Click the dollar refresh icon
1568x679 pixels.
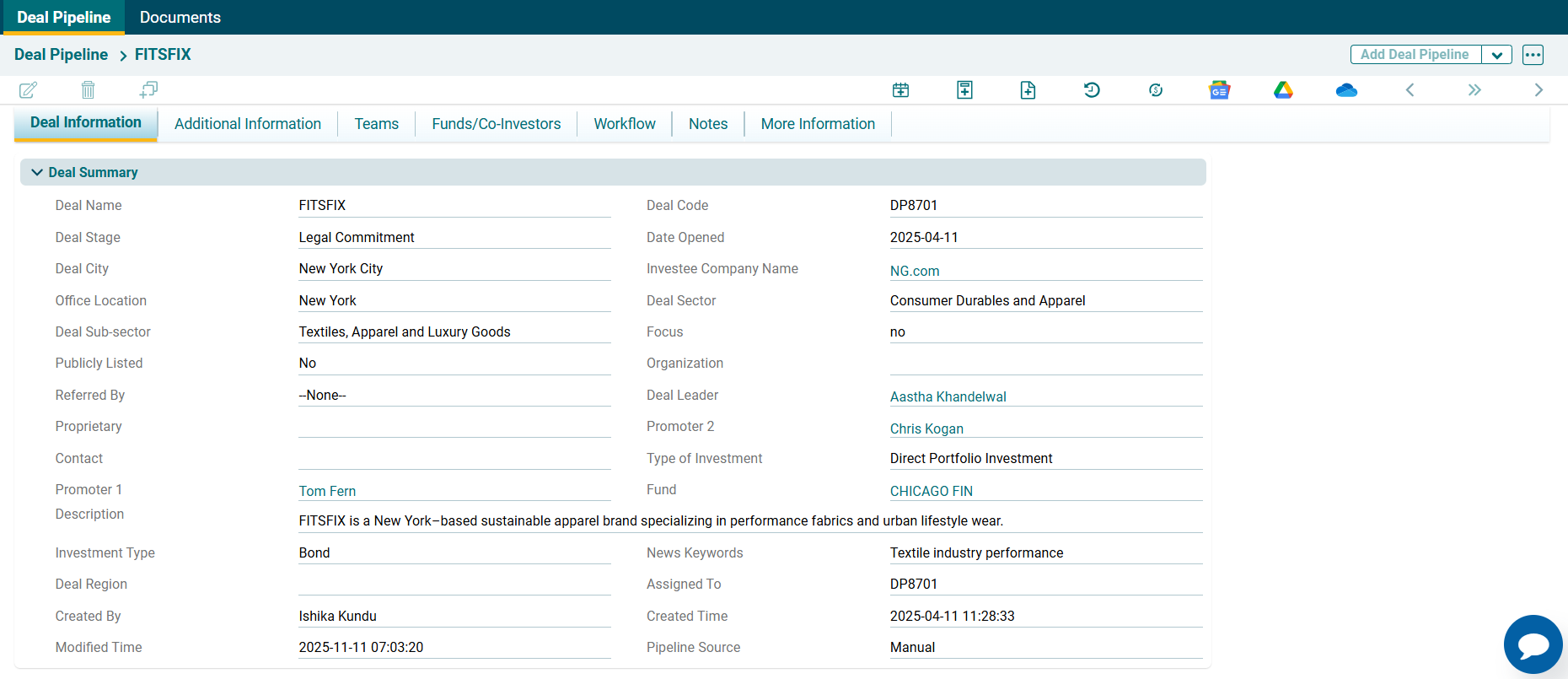click(1156, 90)
